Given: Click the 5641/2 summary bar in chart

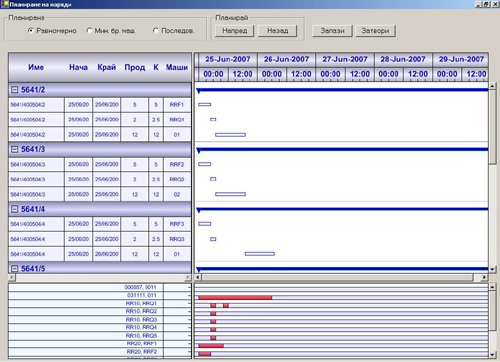Looking at the screenshot, I should coord(342,90).
